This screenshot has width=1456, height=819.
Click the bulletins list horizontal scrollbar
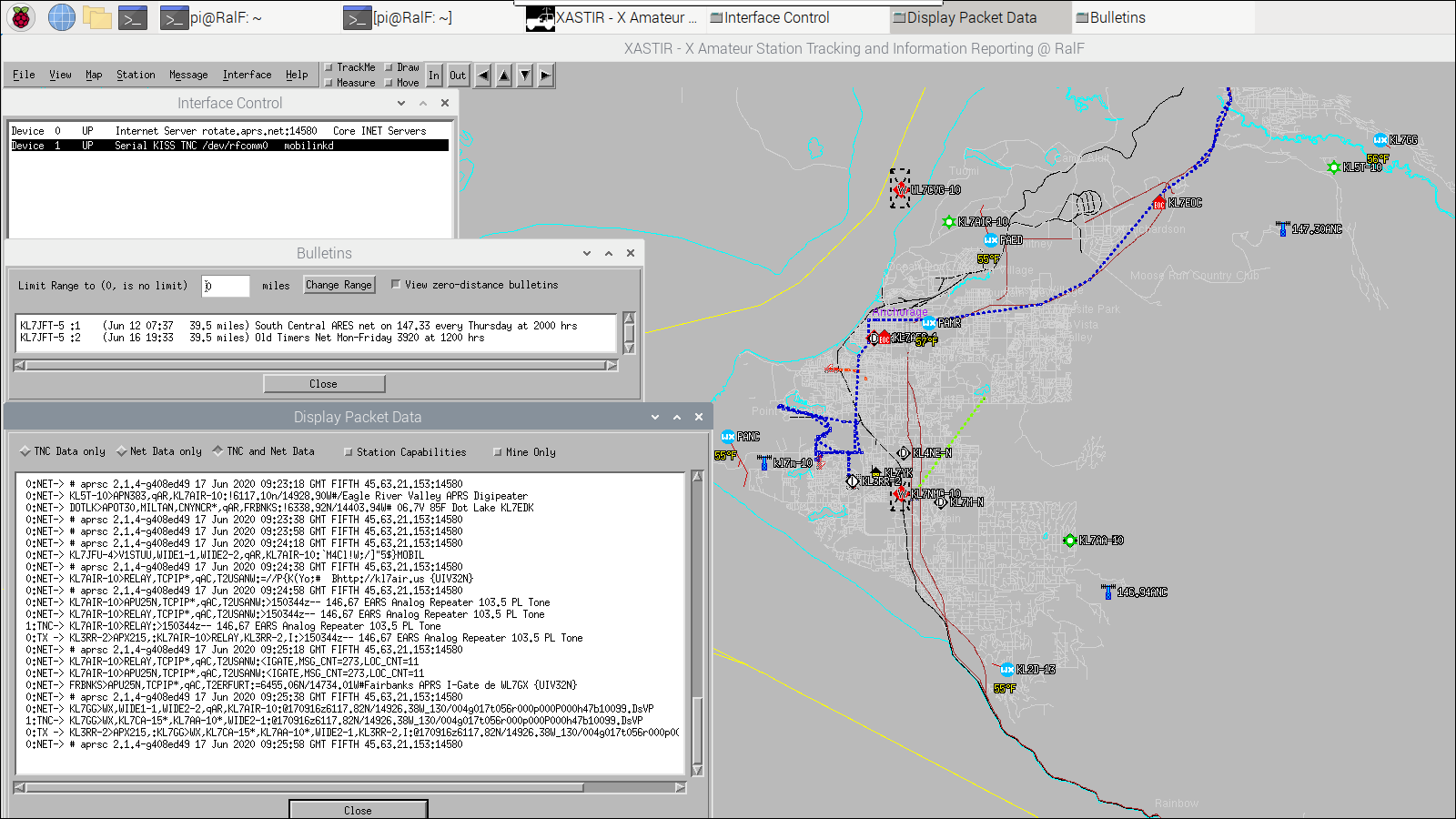[x=316, y=366]
